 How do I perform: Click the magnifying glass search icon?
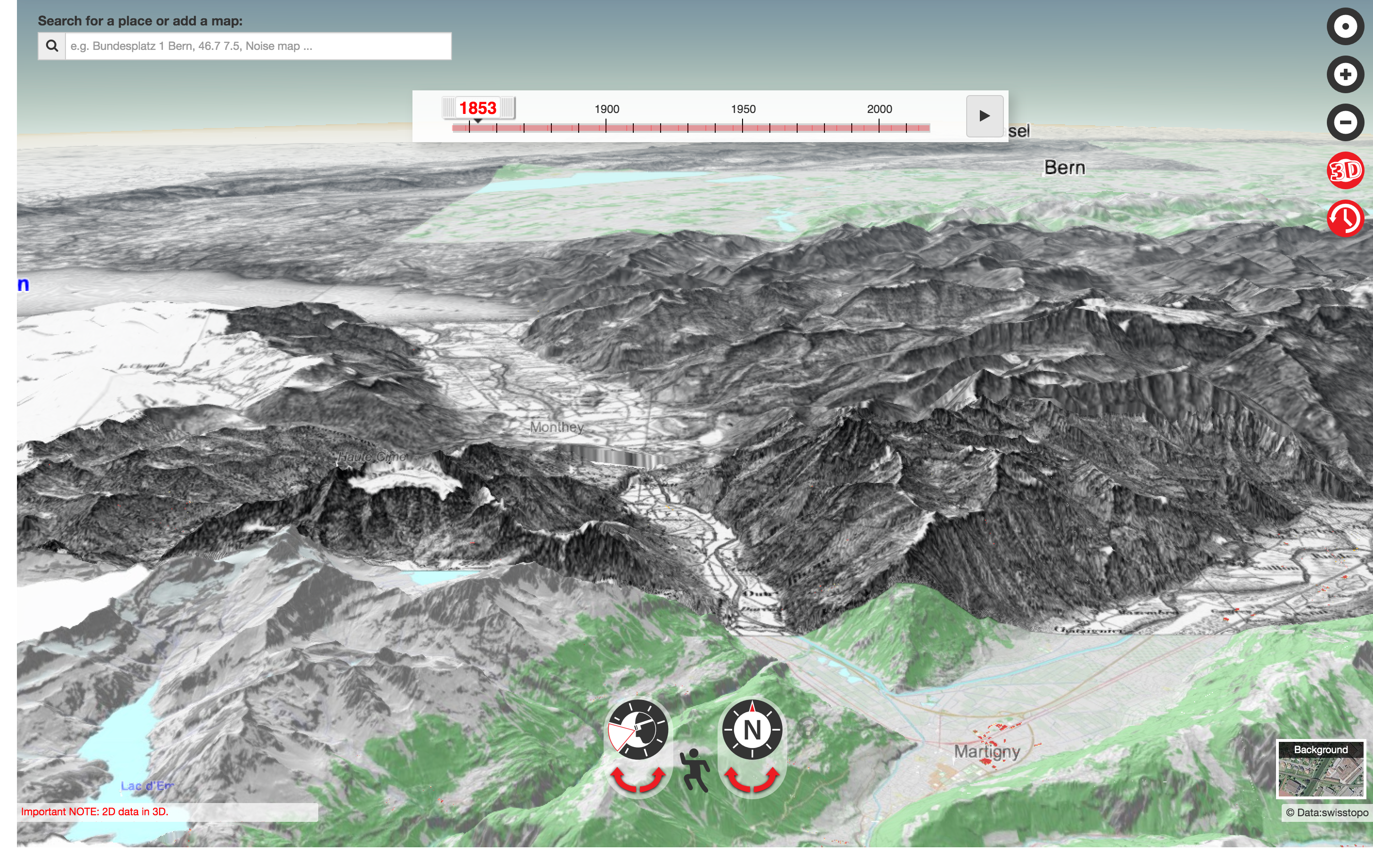point(52,46)
